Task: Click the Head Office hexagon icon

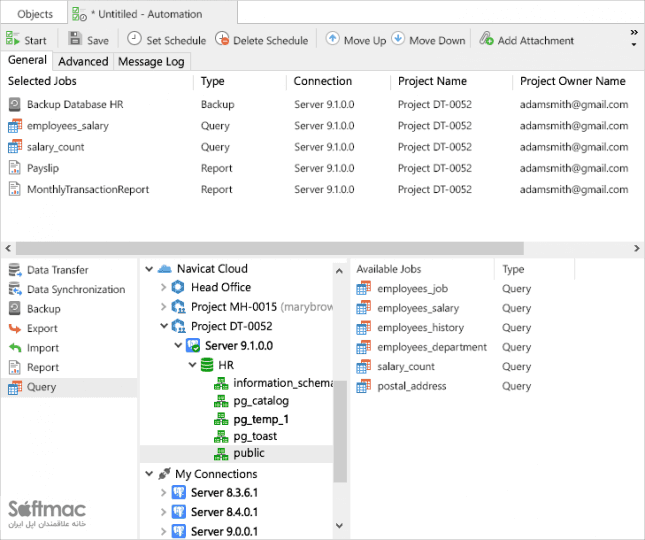Action: point(178,287)
